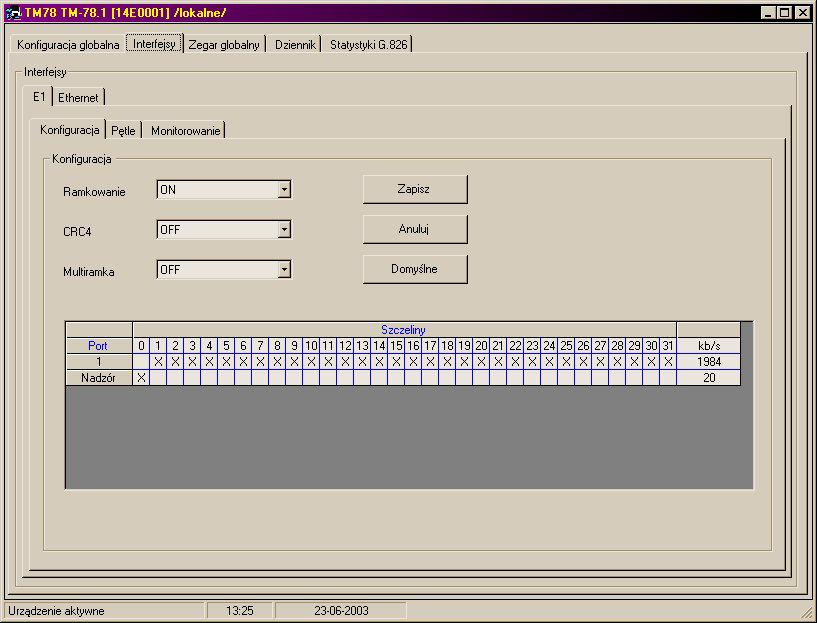Open the Zegar globalny tab

tap(224, 45)
